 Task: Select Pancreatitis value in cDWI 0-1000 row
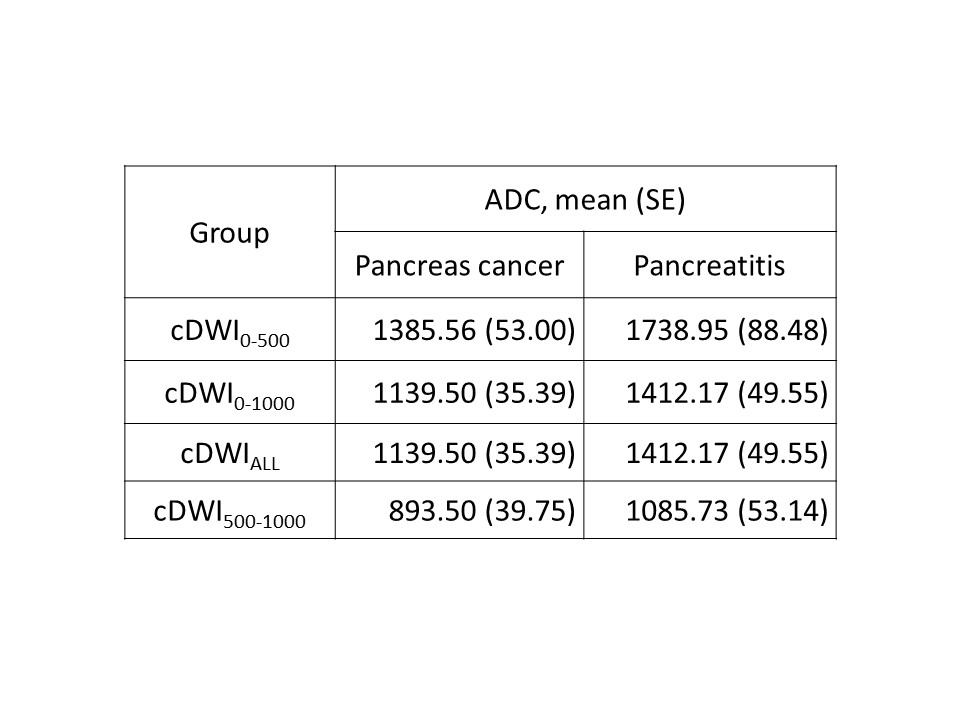point(726,390)
